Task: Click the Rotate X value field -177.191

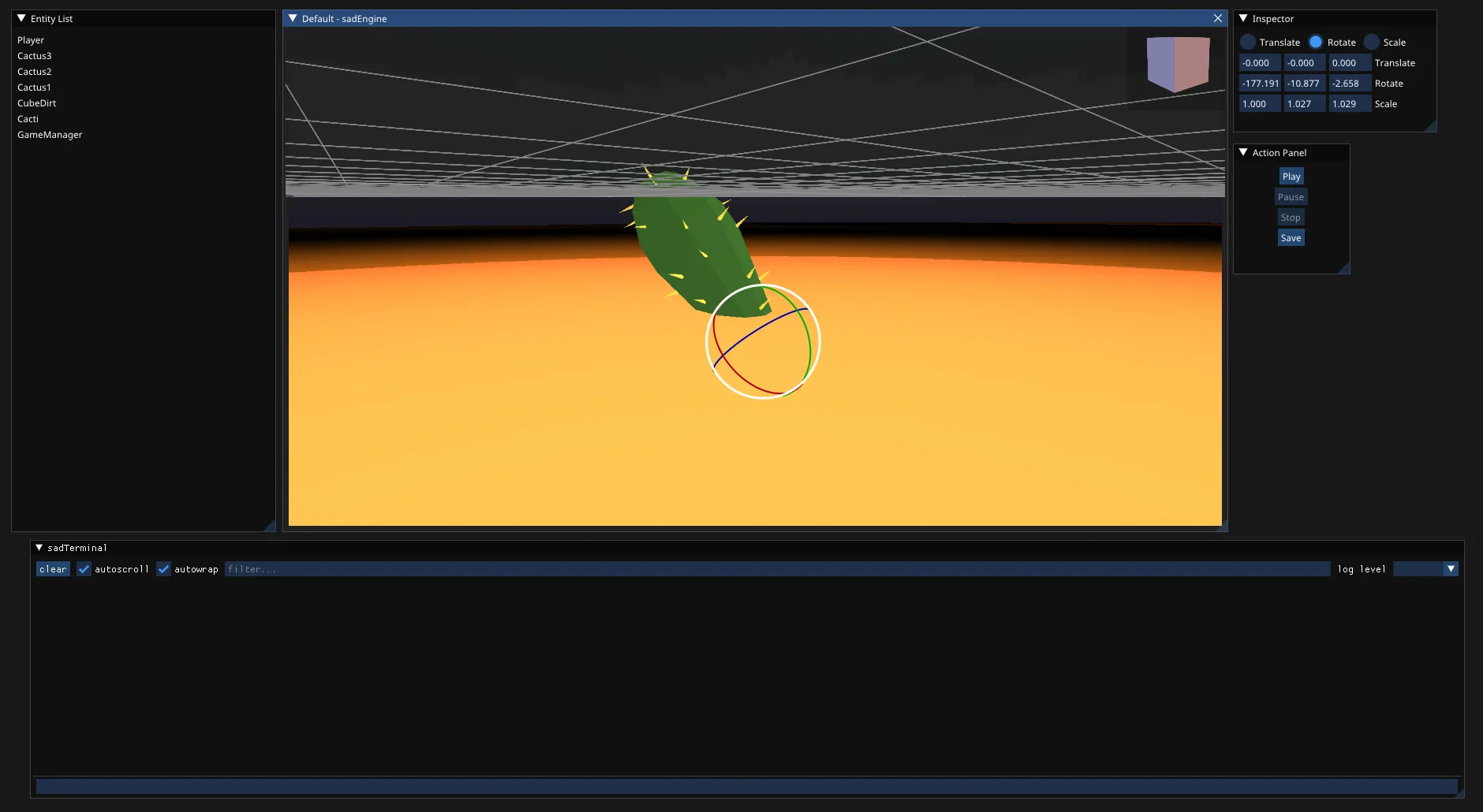Action: (1260, 84)
